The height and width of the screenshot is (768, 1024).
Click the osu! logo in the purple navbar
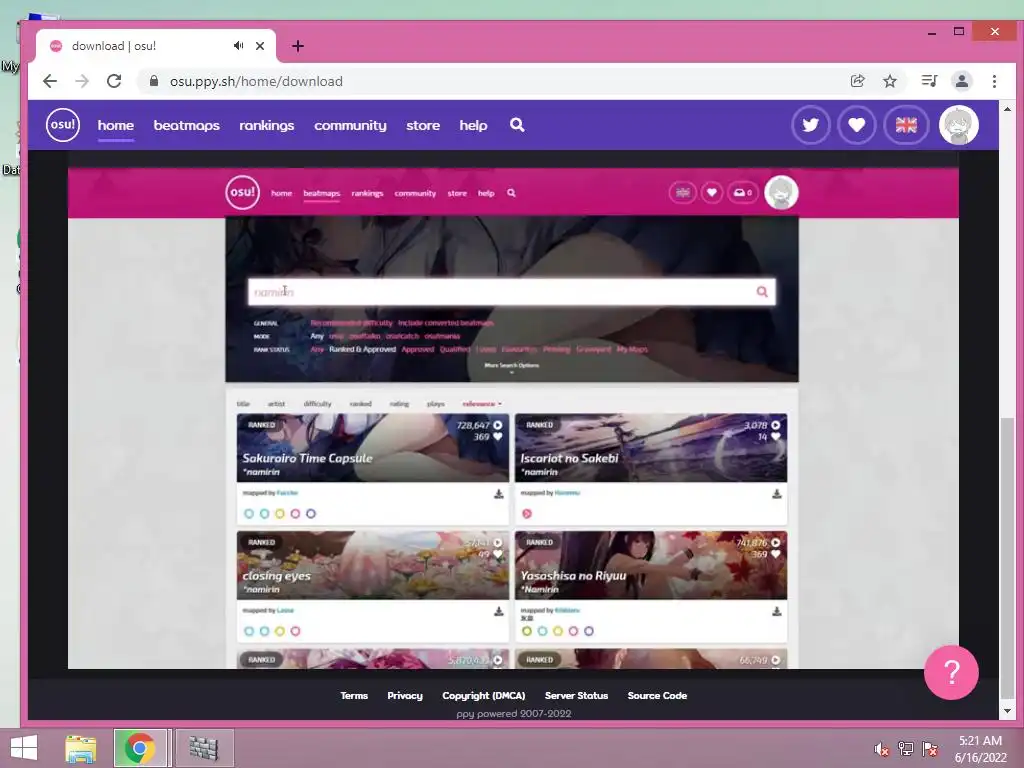pyautogui.click(x=63, y=125)
